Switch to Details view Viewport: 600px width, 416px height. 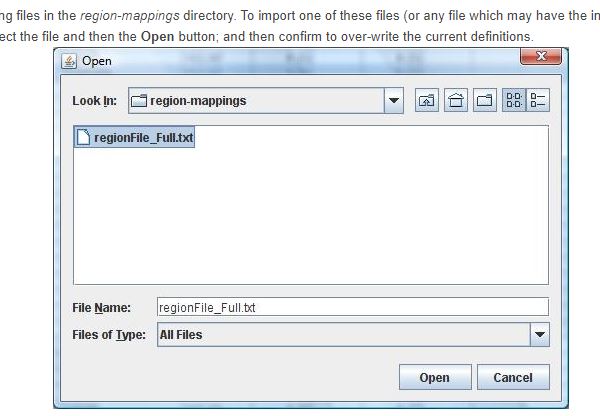click(538, 100)
